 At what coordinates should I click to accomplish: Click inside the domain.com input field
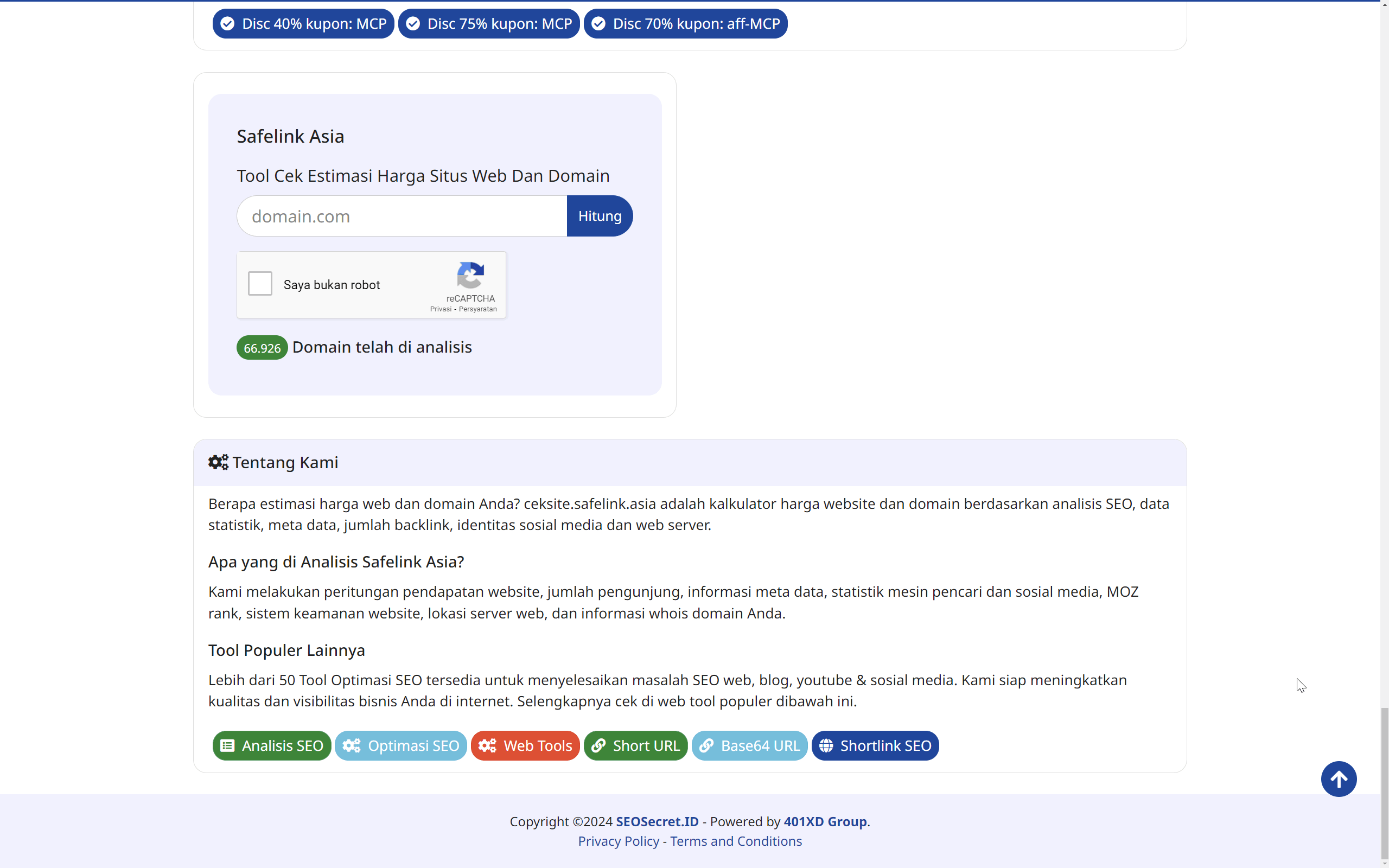(401, 216)
